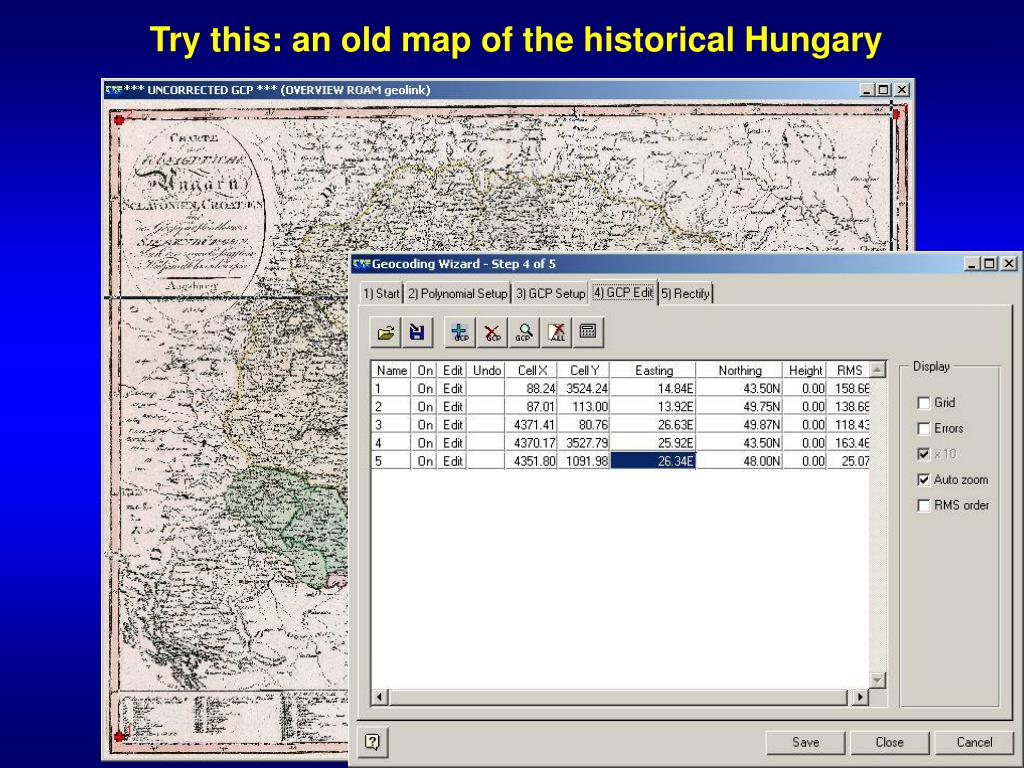Delete selected GCP with the red X icon
The image size is (1024, 768).
pyautogui.click(x=492, y=332)
